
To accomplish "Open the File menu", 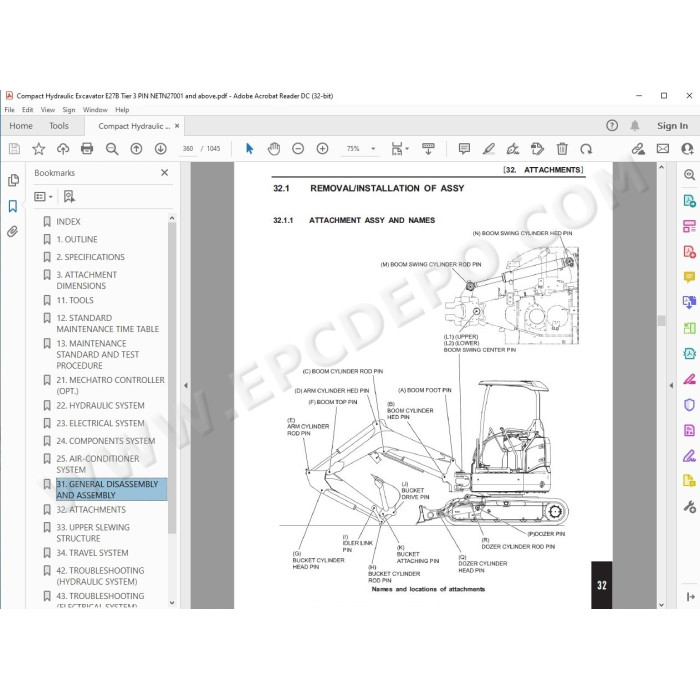I will [9, 110].
